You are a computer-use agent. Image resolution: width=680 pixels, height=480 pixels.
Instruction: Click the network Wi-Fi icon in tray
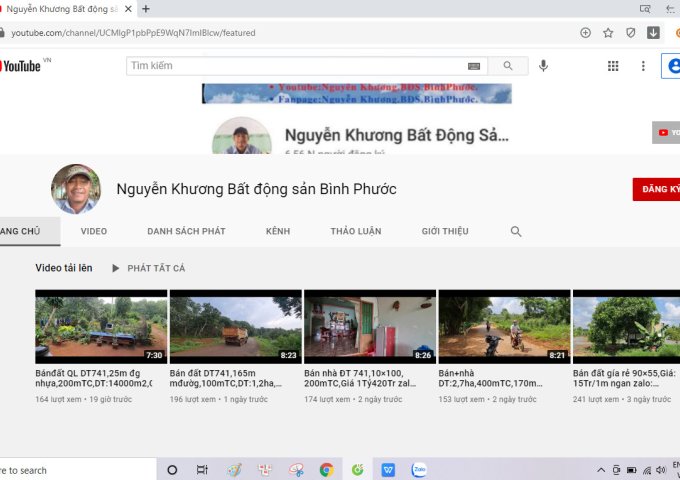pos(647,470)
